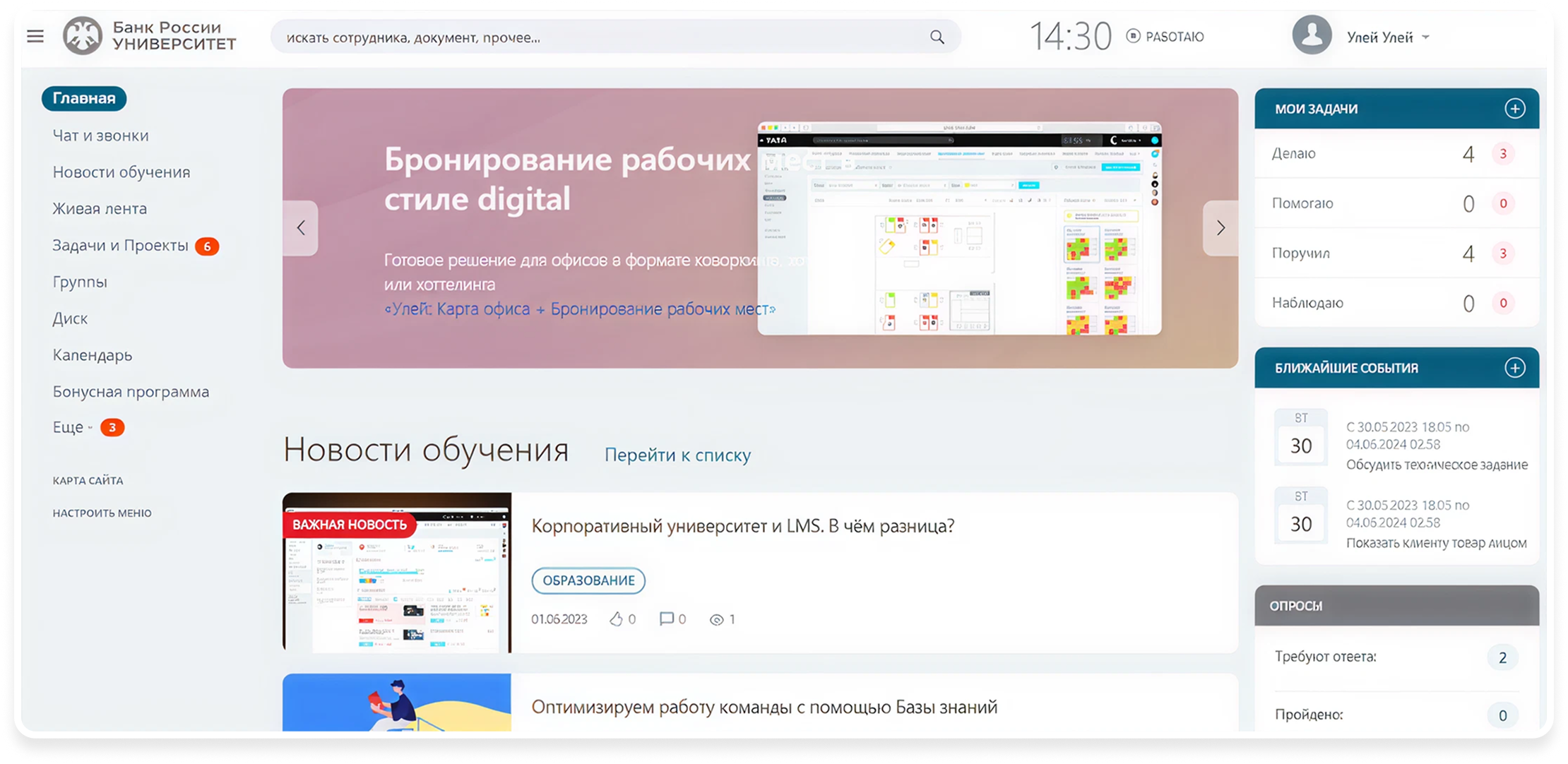Image resolution: width=1568 pixels, height=764 pixels.
Task: Click the banner product screenshot image
Action: tap(959, 228)
